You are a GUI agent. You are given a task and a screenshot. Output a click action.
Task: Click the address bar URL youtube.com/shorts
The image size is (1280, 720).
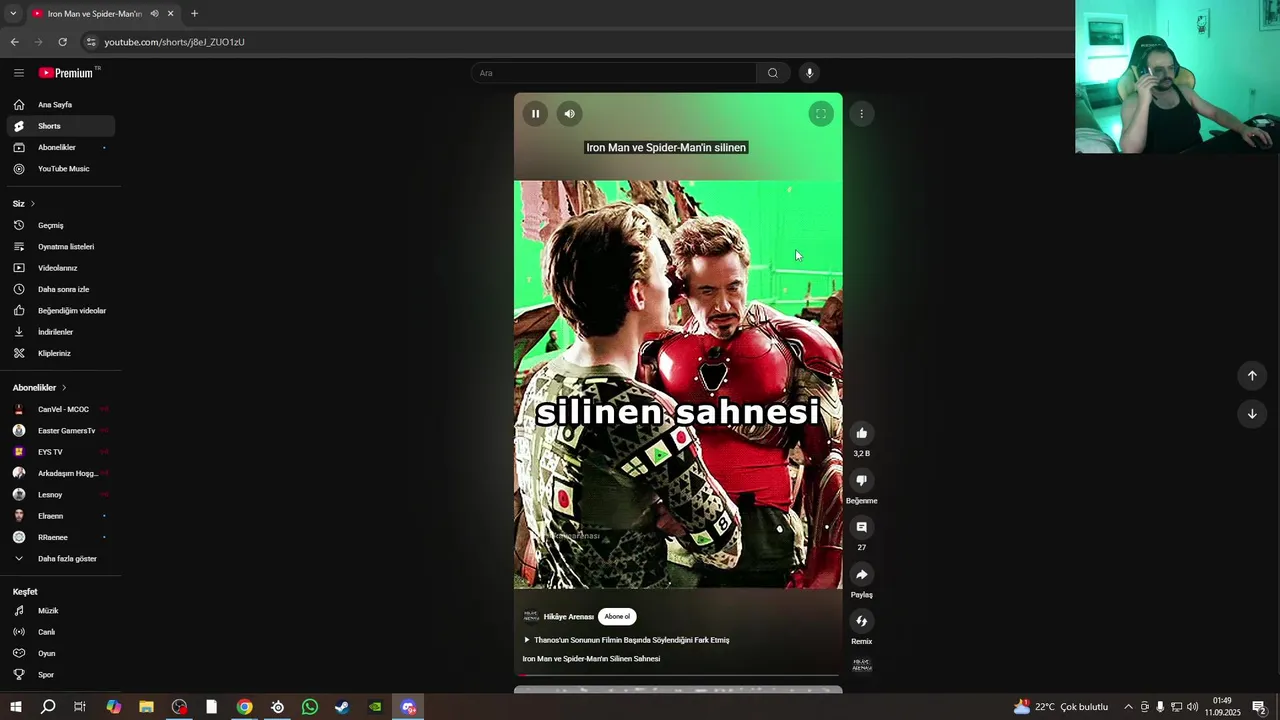point(175,42)
